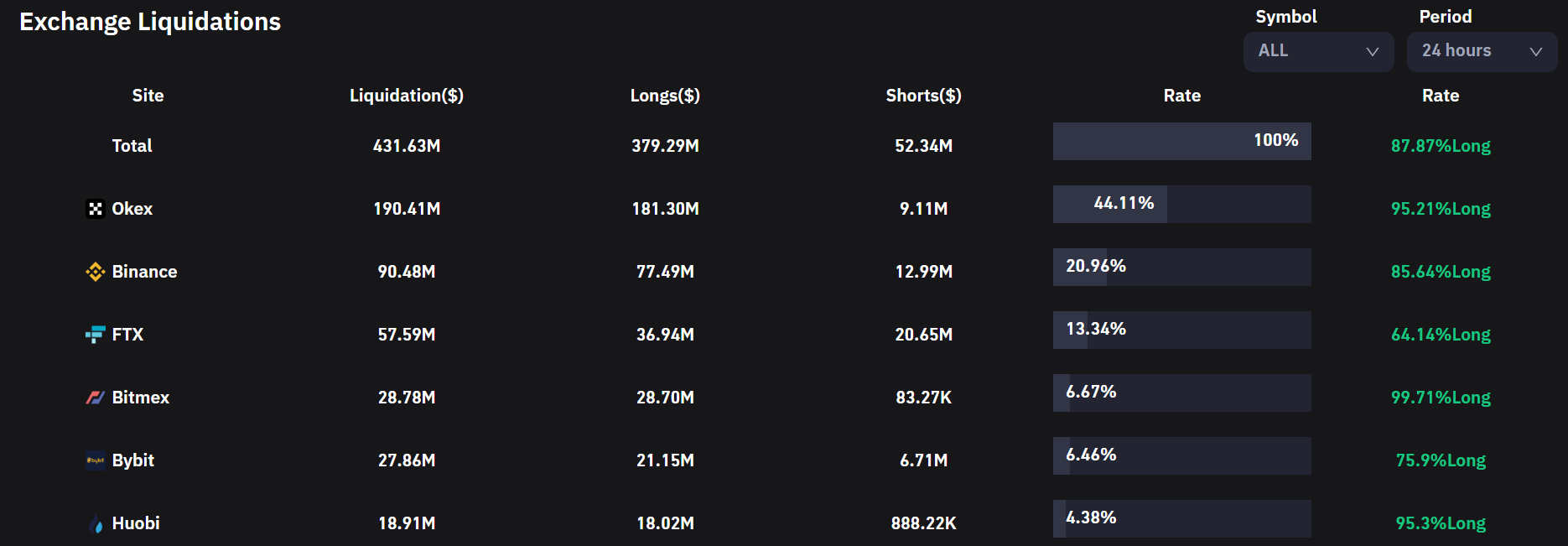This screenshot has height=546, width=1568.
Task: Click the Longs($) column header
Action: [665, 96]
